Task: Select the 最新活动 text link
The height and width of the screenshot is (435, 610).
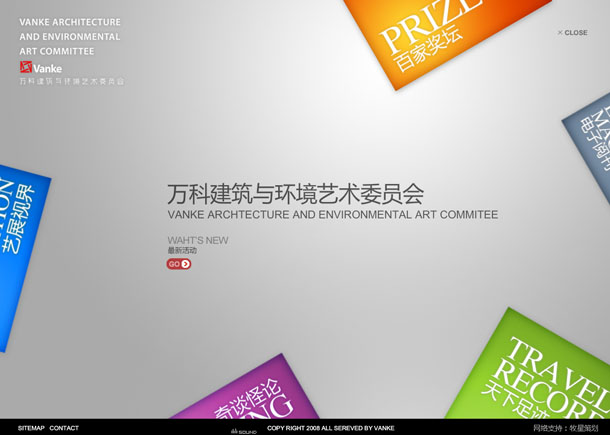Action: [182, 251]
